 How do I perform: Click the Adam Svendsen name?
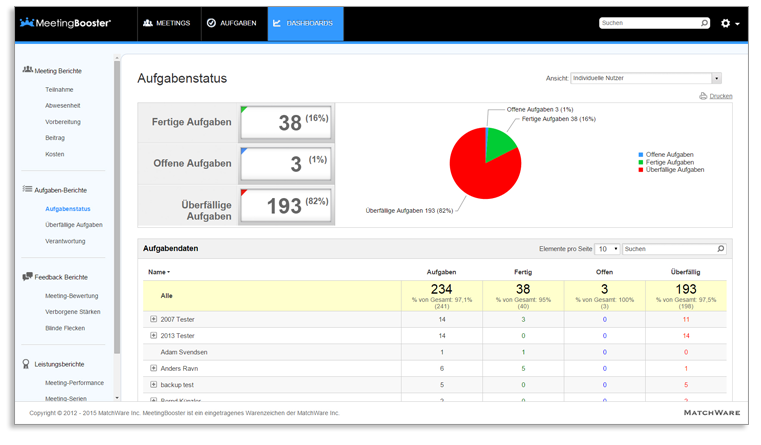click(184, 352)
